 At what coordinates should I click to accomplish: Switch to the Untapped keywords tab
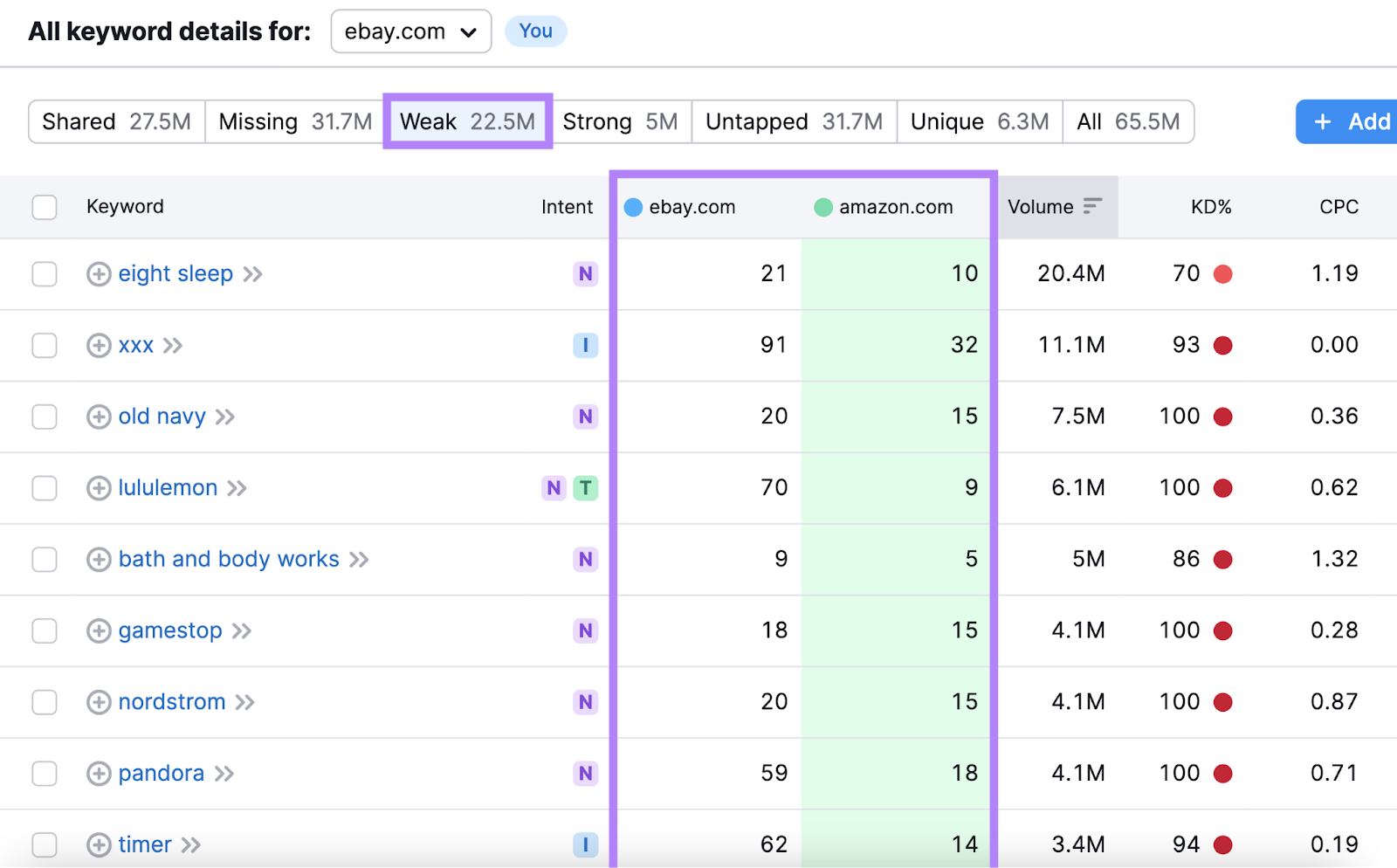point(793,121)
